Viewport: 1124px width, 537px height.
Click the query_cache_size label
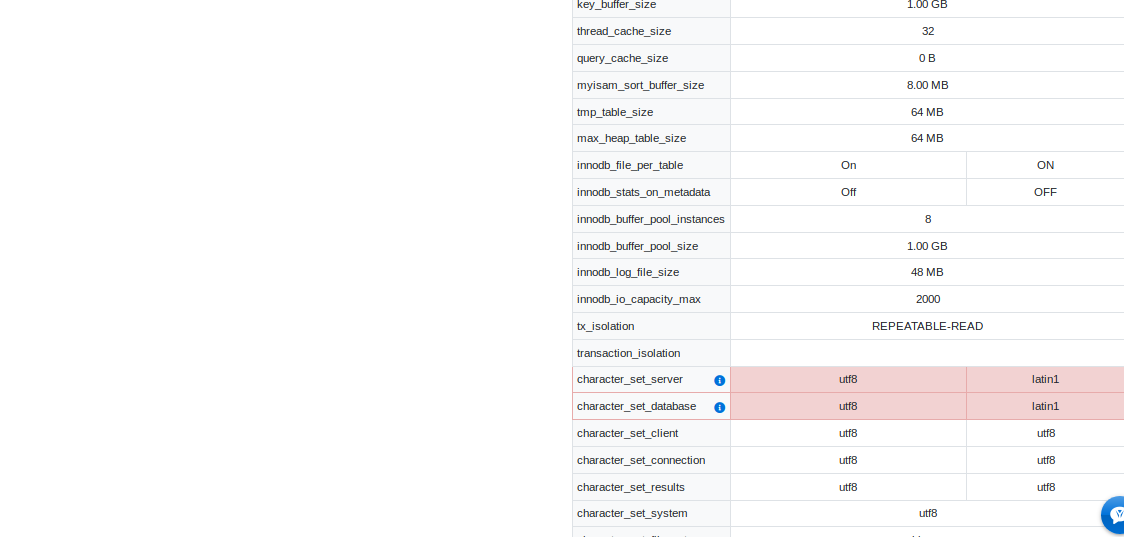[x=622, y=58]
